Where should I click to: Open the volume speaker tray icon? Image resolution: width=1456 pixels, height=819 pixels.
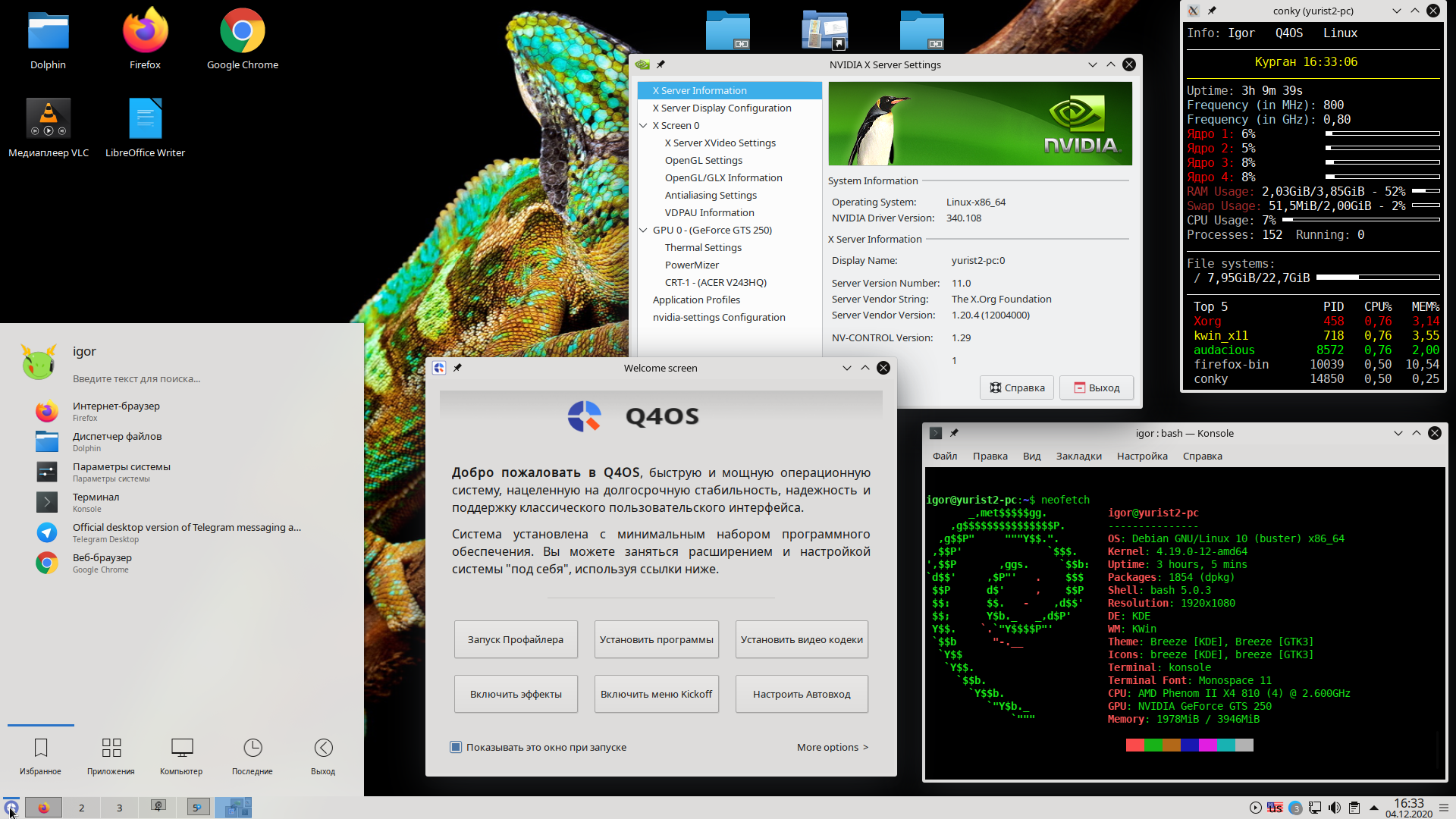(1335, 808)
